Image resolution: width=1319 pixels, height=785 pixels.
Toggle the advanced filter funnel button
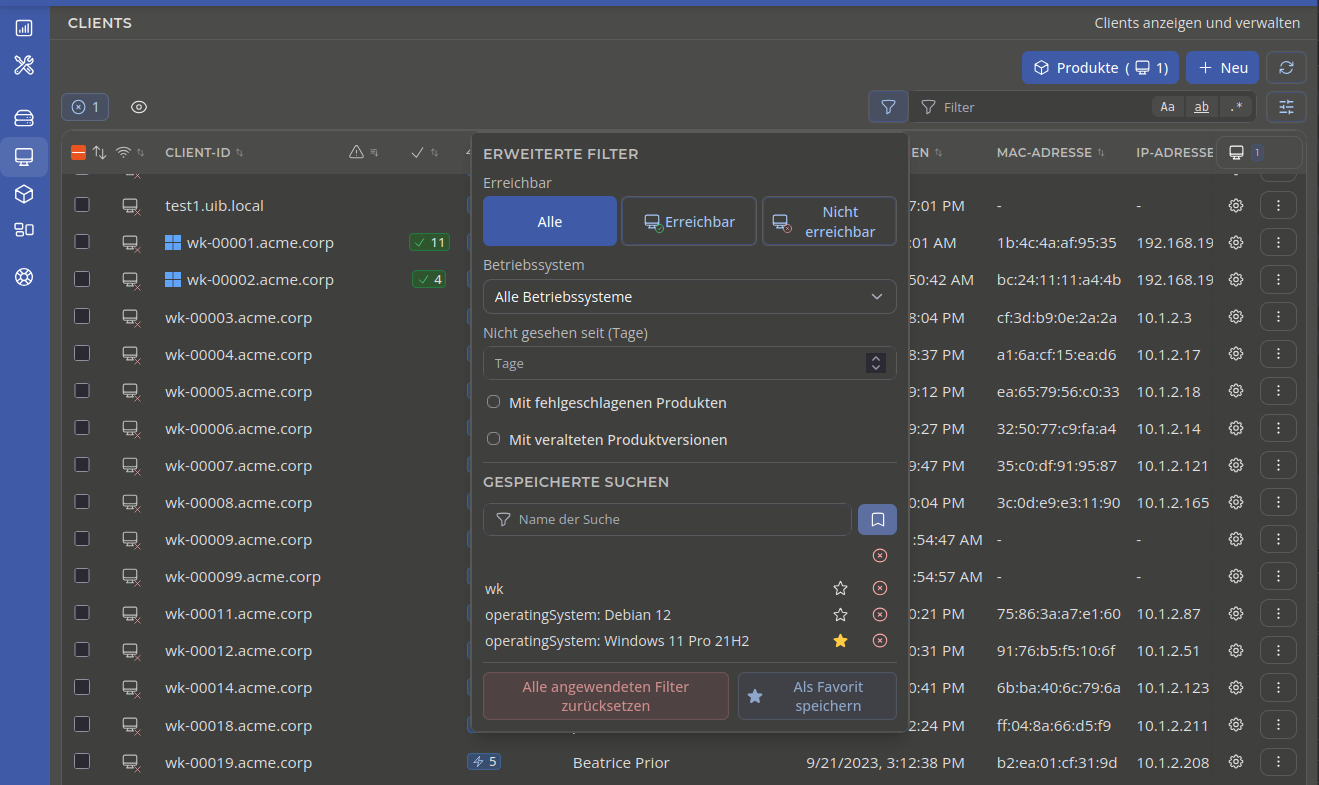point(888,107)
